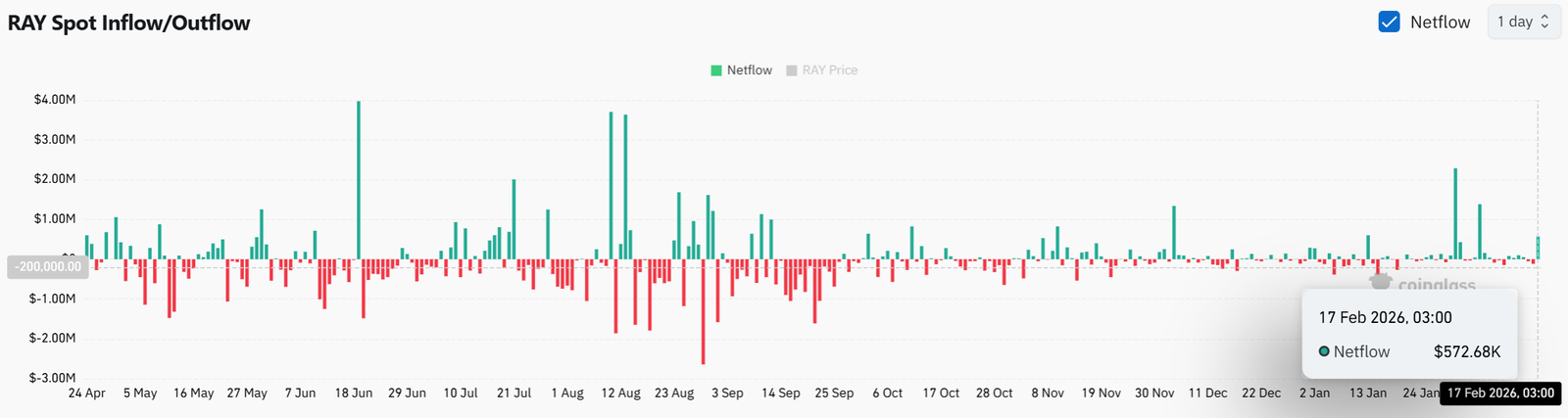1568x418 pixels.
Task: Click the $572.68K value in tooltip
Action: 1467,351
